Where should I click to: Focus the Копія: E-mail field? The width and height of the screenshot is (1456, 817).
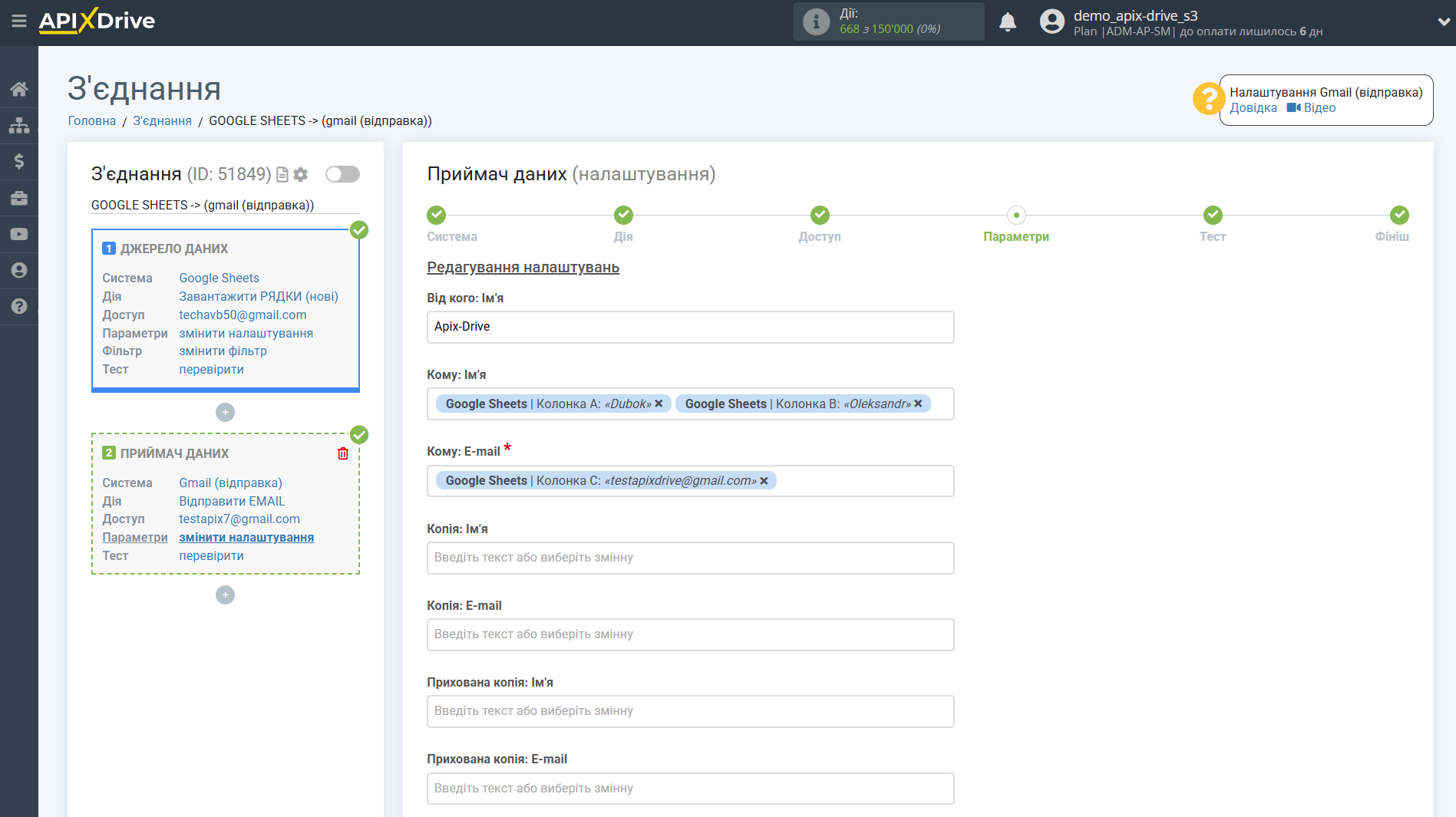pyautogui.click(x=690, y=634)
